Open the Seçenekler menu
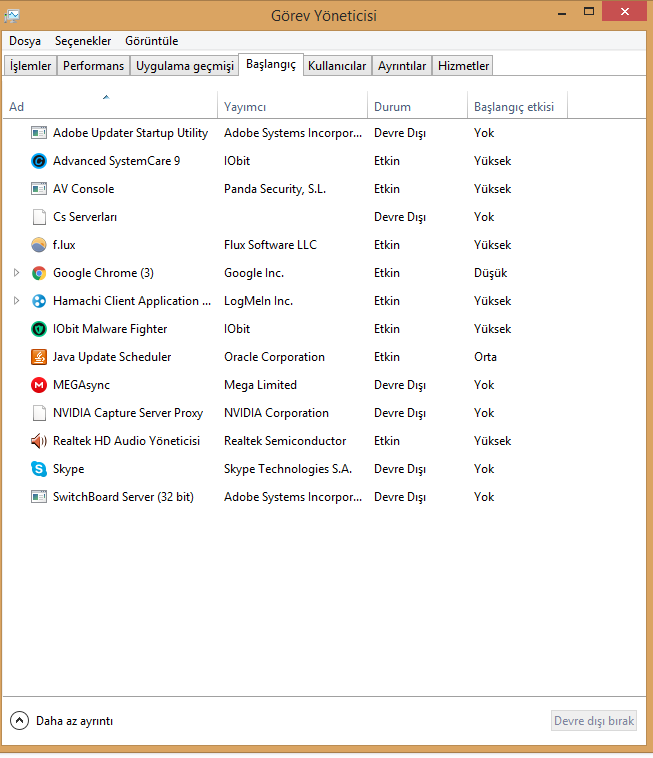This screenshot has height=758, width=653. pyautogui.click(x=83, y=41)
